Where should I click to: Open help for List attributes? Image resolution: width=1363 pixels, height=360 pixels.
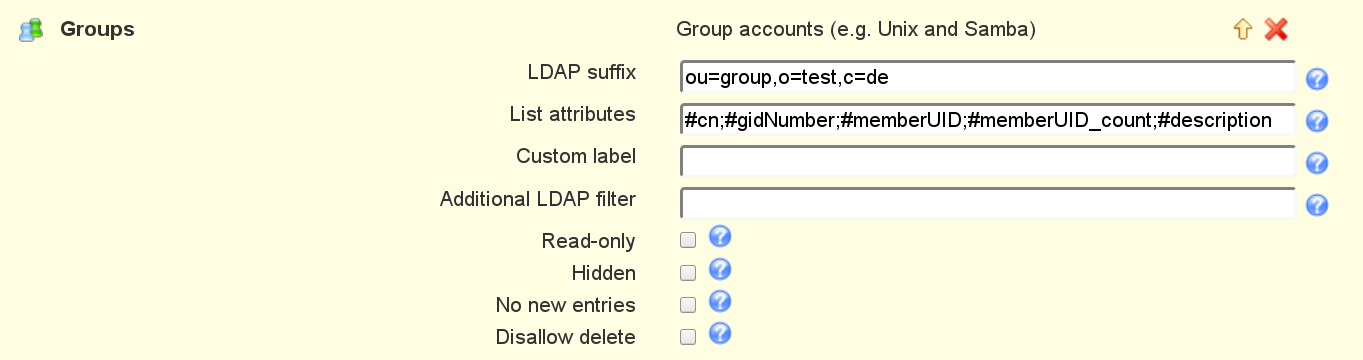pyautogui.click(x=1317, y=121)
